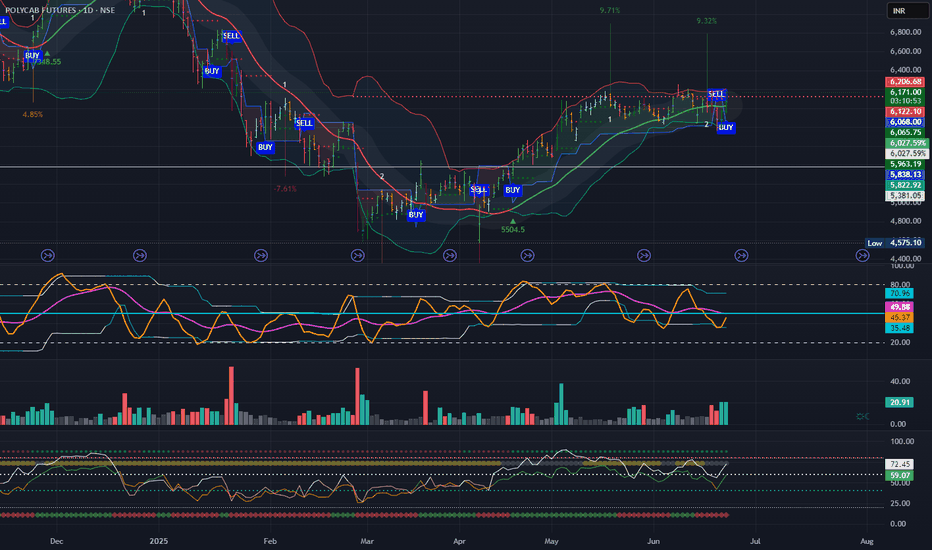This screenshot has height=550, width=932.
Task: Click the white 72.45 indicator value
Action: (x=899, y=464)
